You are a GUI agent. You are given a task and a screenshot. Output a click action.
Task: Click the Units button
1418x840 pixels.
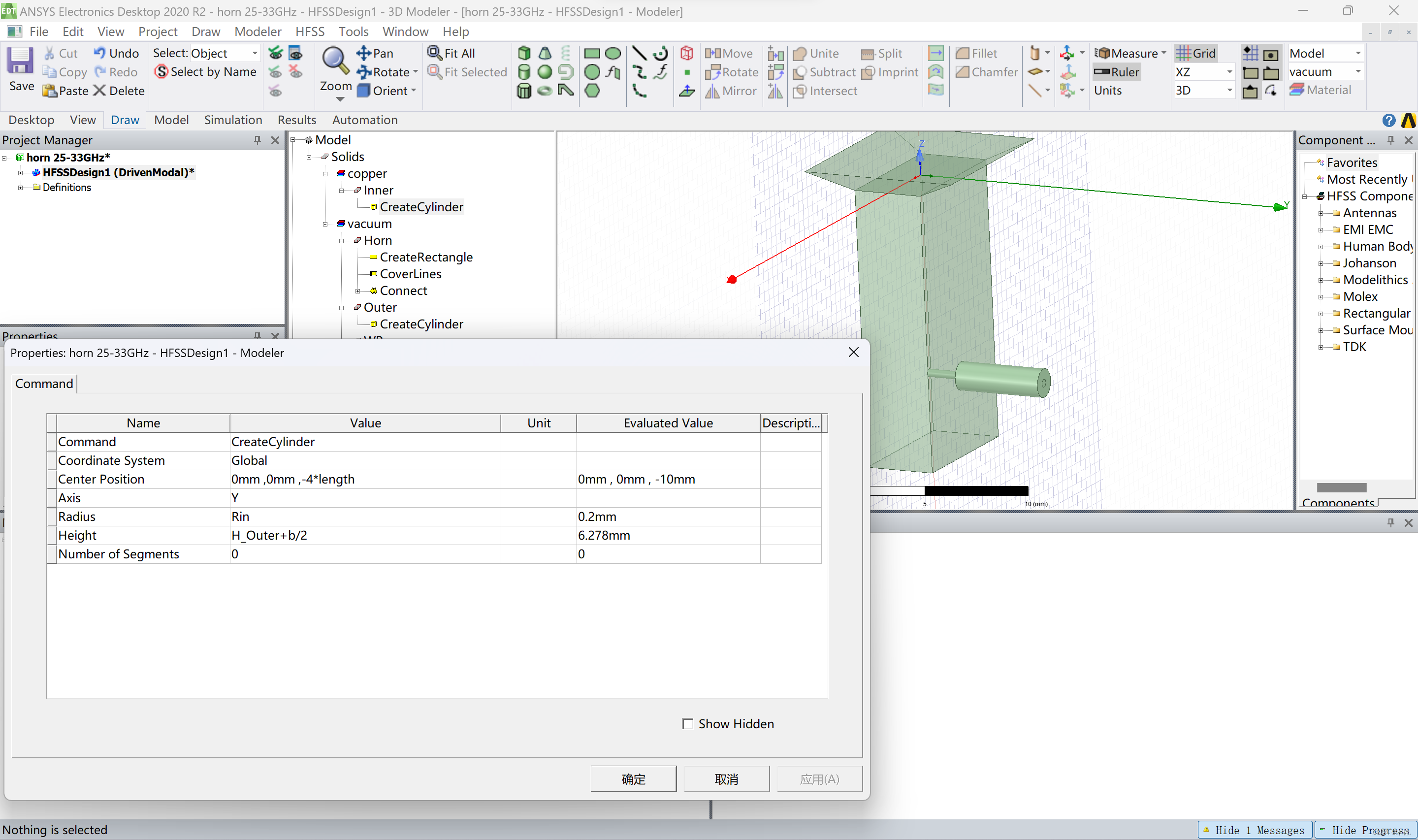pos(1107,91)
